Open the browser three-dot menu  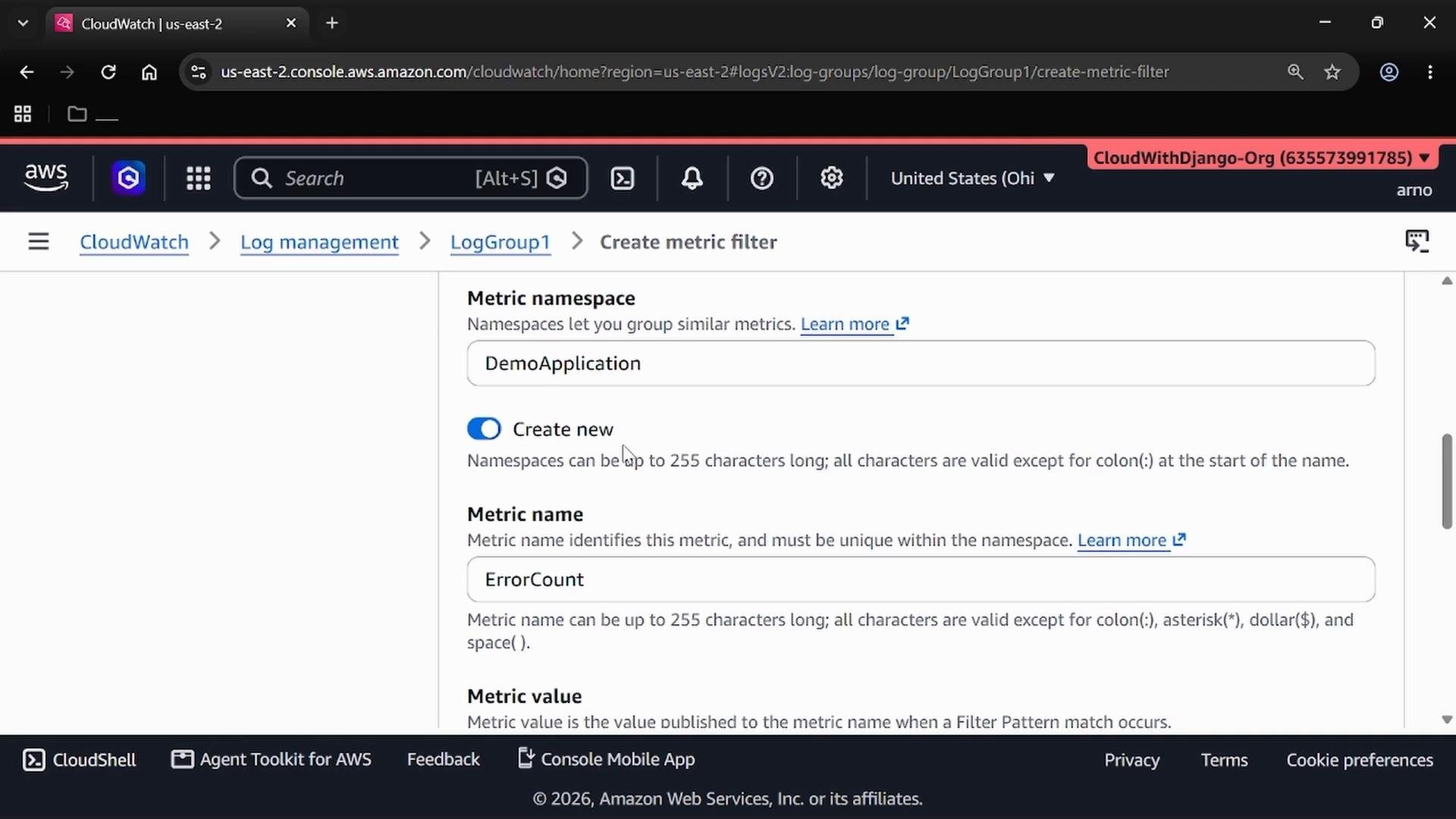click(1430, 72)
